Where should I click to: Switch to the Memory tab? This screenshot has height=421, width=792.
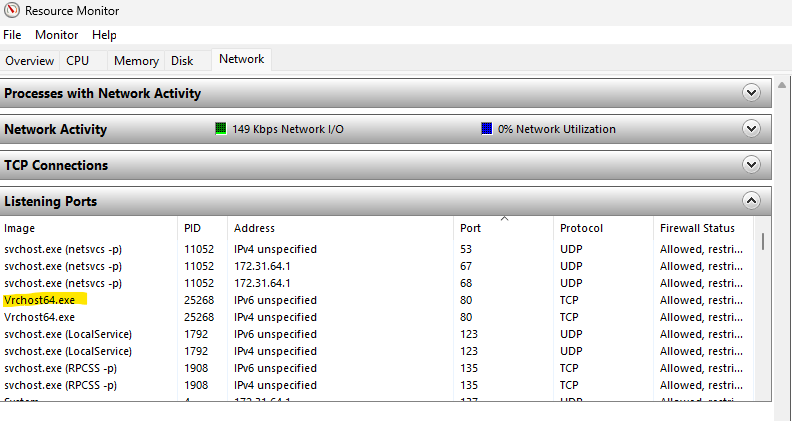click(x=136, y=61)
